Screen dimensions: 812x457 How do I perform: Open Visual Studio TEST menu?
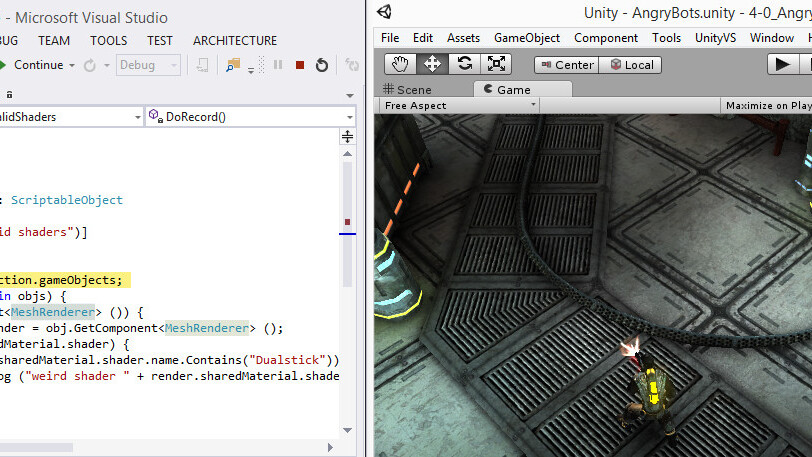[x=160, y=40]
